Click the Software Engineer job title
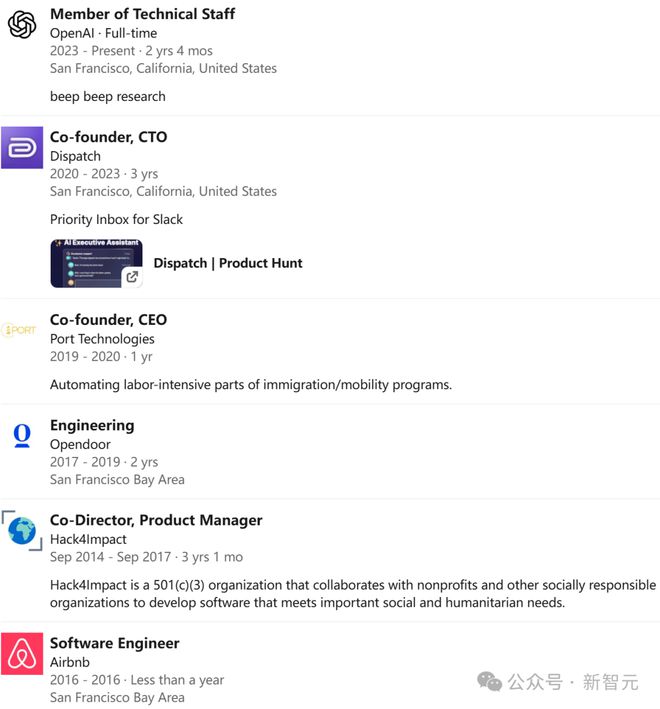660x709 pixels. pyautogui.click(x=115, y=643)
